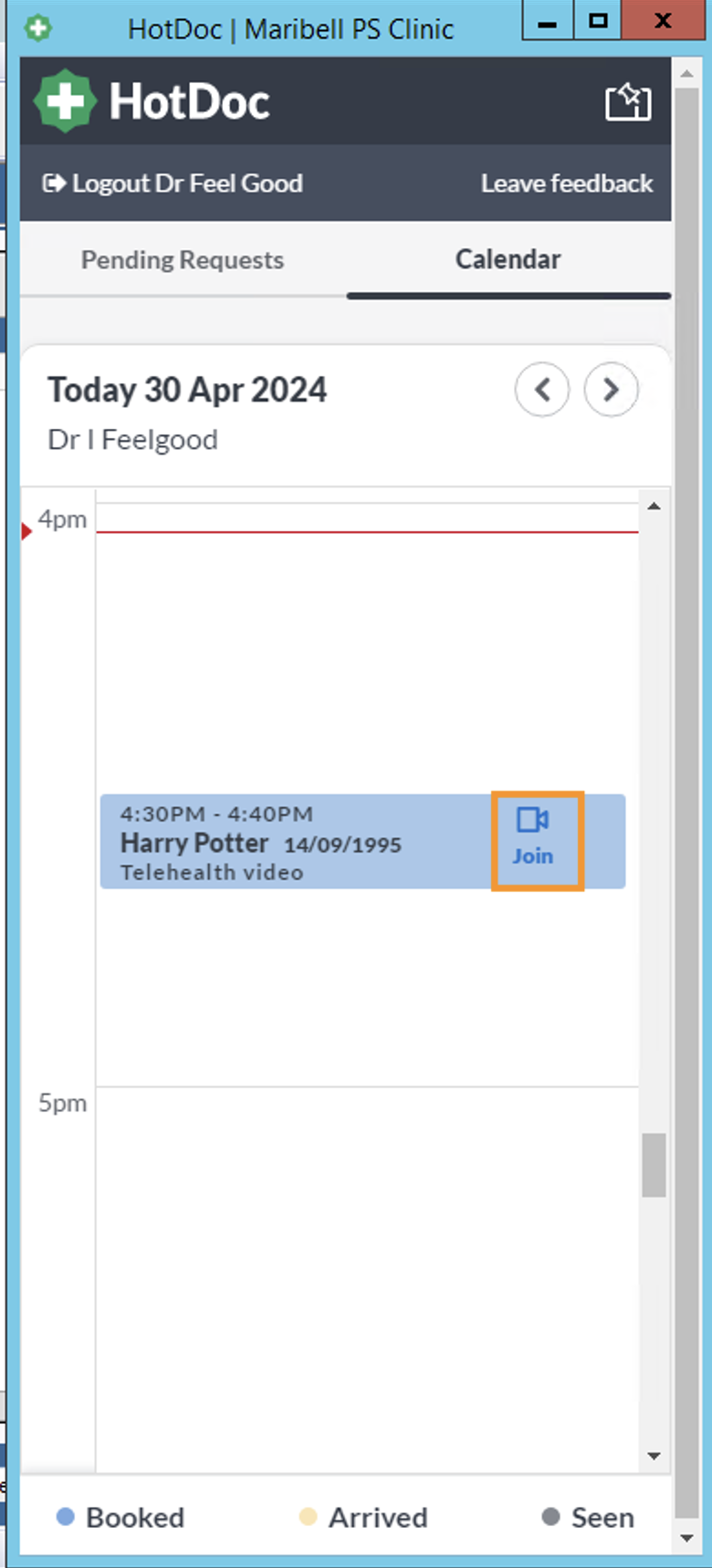This screenshot has width=712, height=1568.
Task: Click the small HotDoc icon in title bar
Action: coord(37,28)
